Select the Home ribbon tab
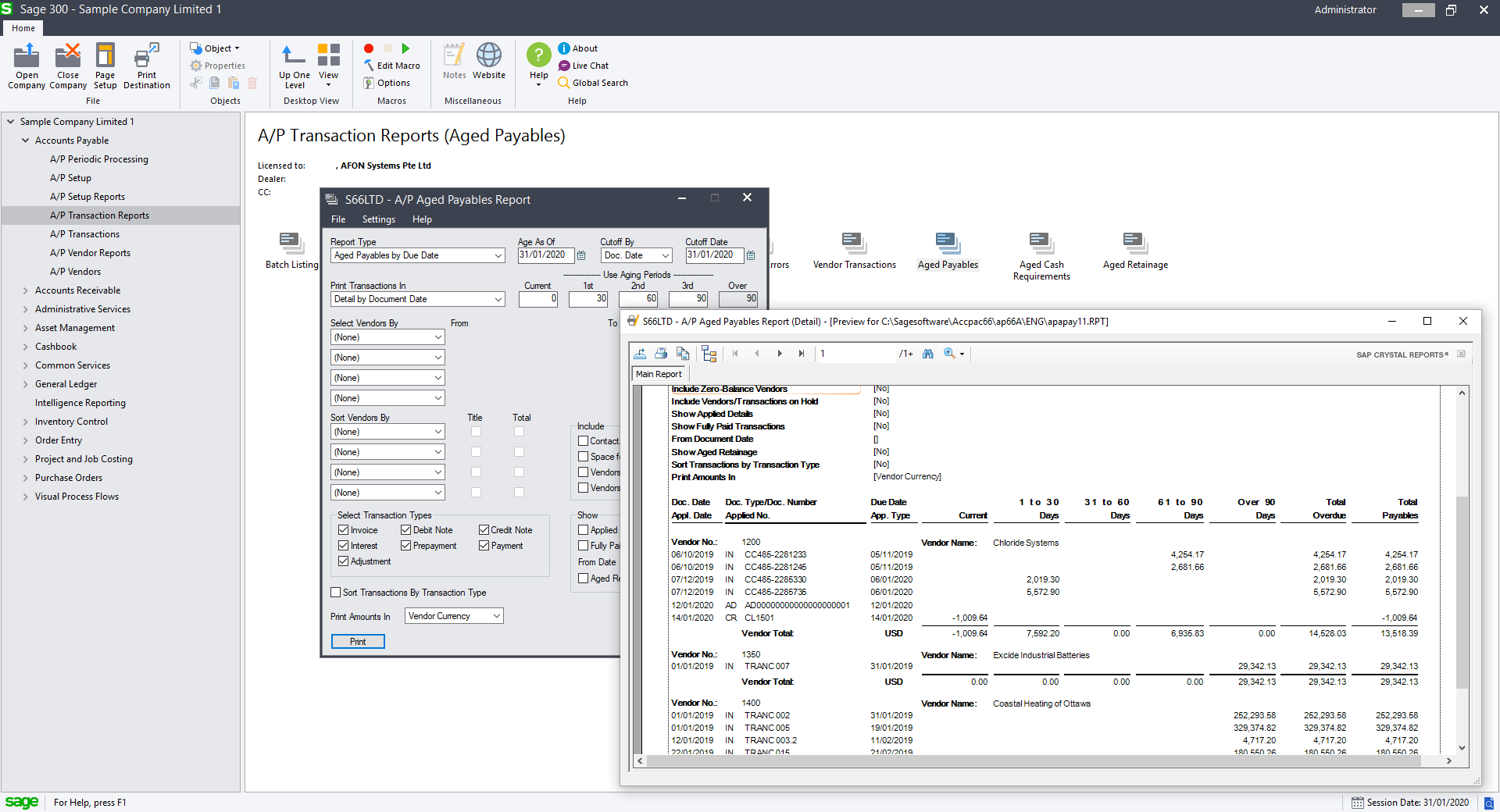1500x812 pixels. click(x=23, y=28)
